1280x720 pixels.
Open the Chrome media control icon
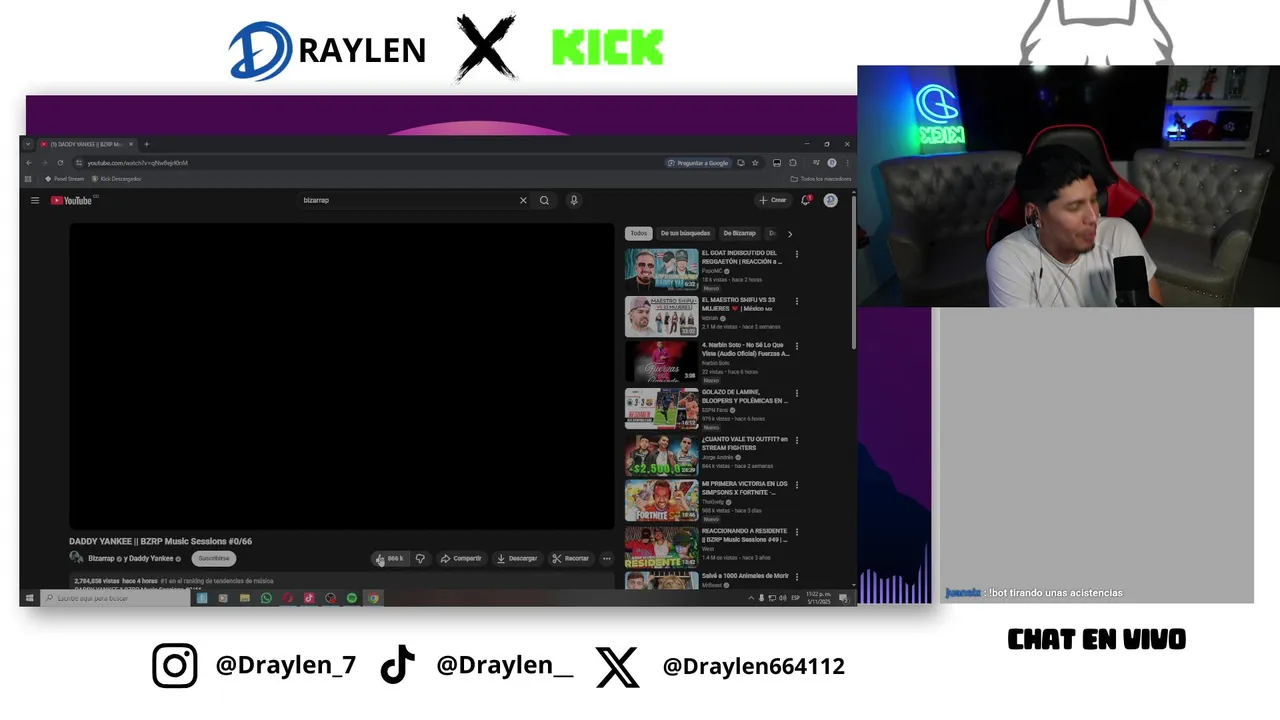(817, 163)
